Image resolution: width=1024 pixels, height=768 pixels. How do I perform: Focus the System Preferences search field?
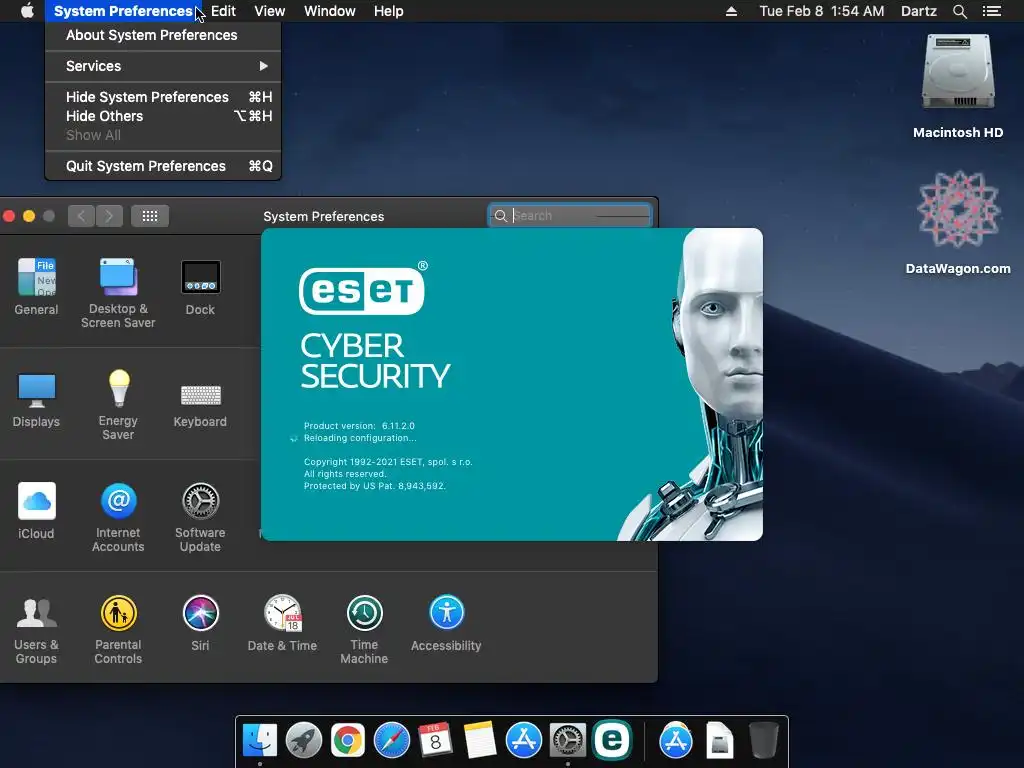(x=570, y=216)
